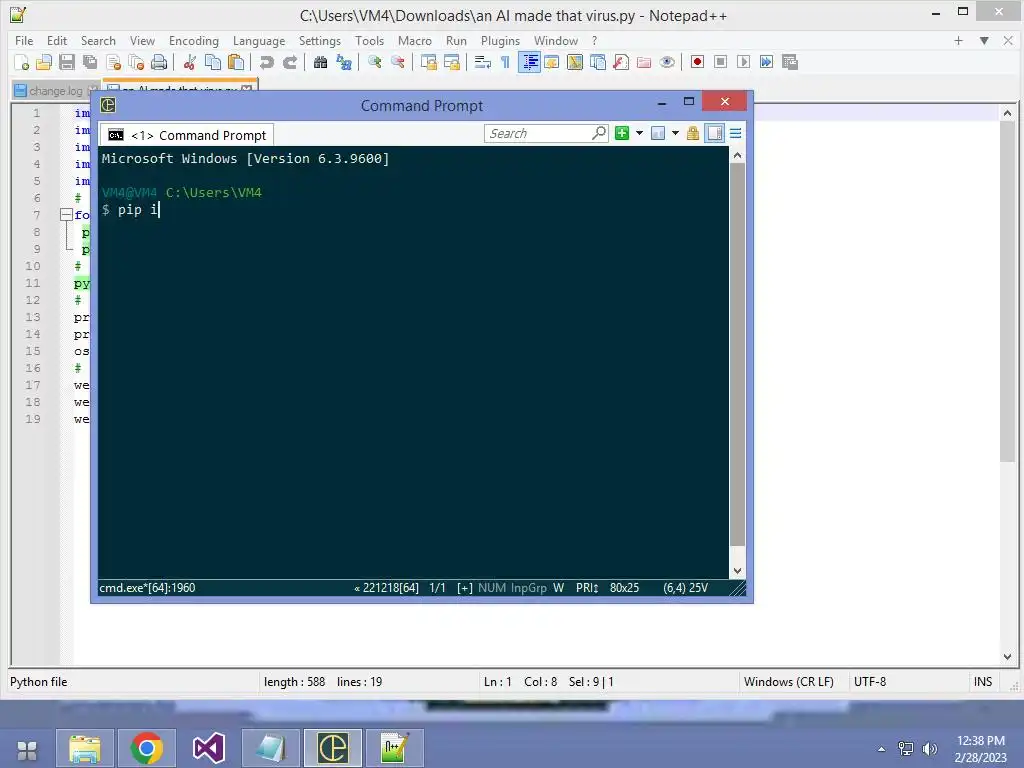Viewport: 1024px width, 768px height.
Task: Click the Save Recorded Macro icon
Action: pyautogui.click(x=790, y=62)
